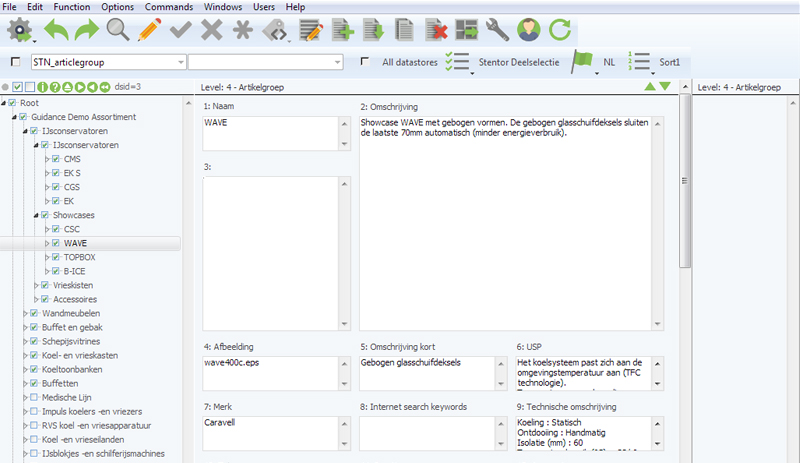Open the Function menu
Screen dimensions: 800x463
(71, 7)
